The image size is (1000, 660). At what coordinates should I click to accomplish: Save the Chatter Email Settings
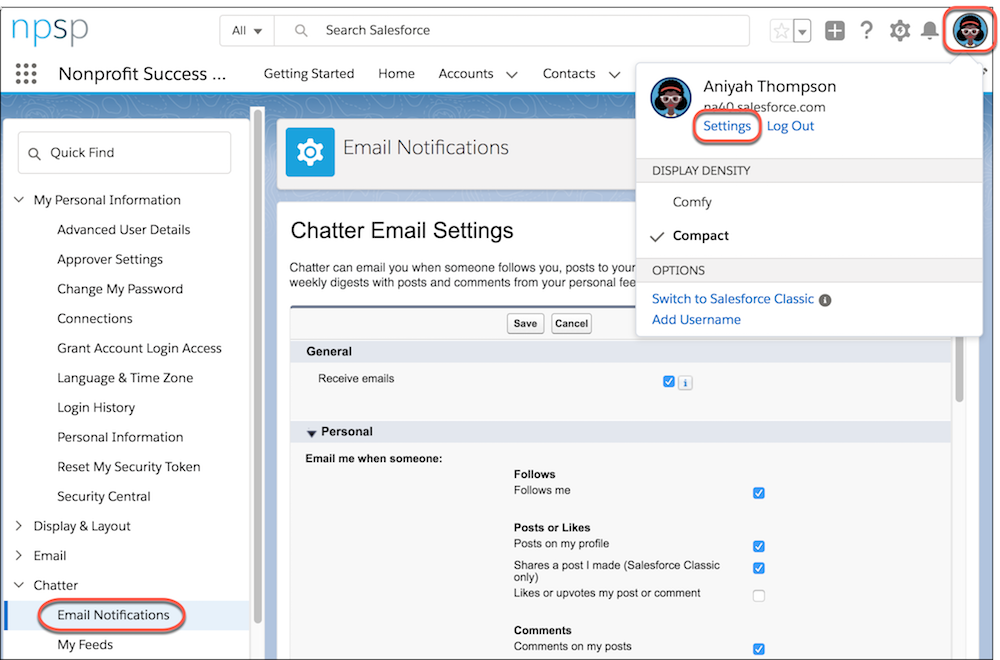[x=524, y=323]
